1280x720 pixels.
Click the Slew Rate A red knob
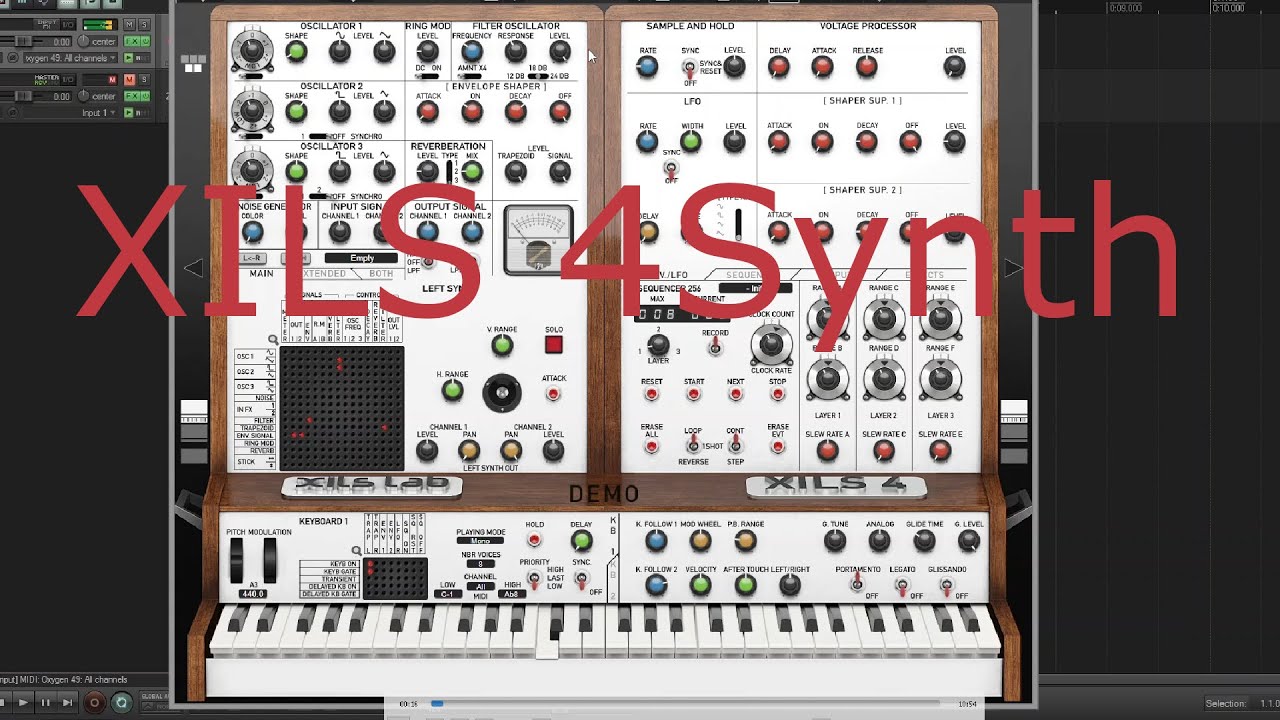(x=827, y=450)
